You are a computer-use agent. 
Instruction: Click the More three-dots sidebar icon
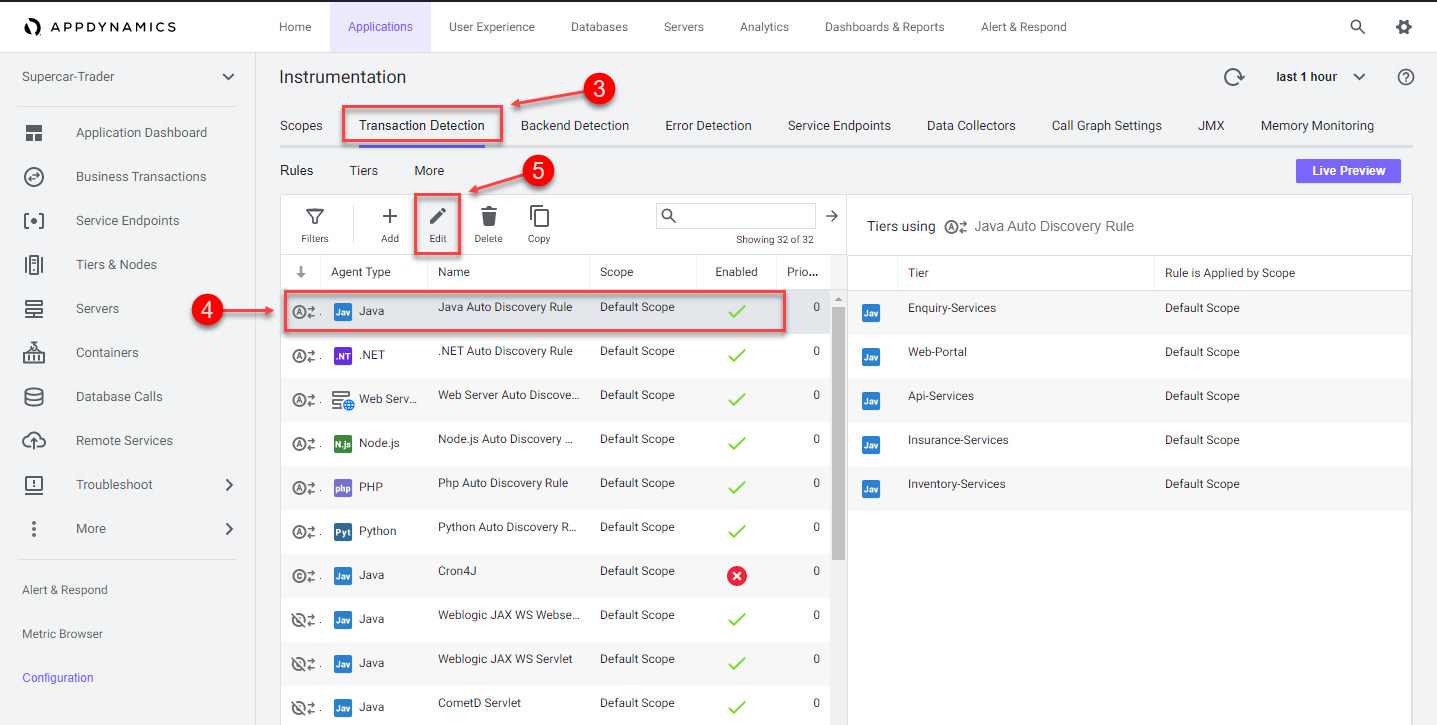(34, 529)
